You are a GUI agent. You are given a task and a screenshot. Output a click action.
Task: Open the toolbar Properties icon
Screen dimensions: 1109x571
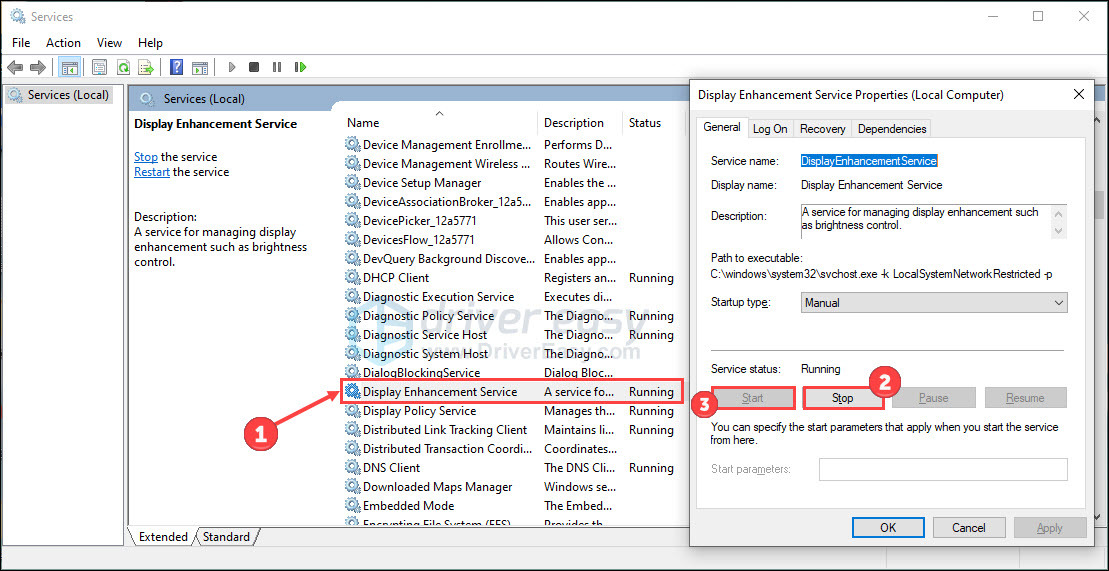[99, 68]
